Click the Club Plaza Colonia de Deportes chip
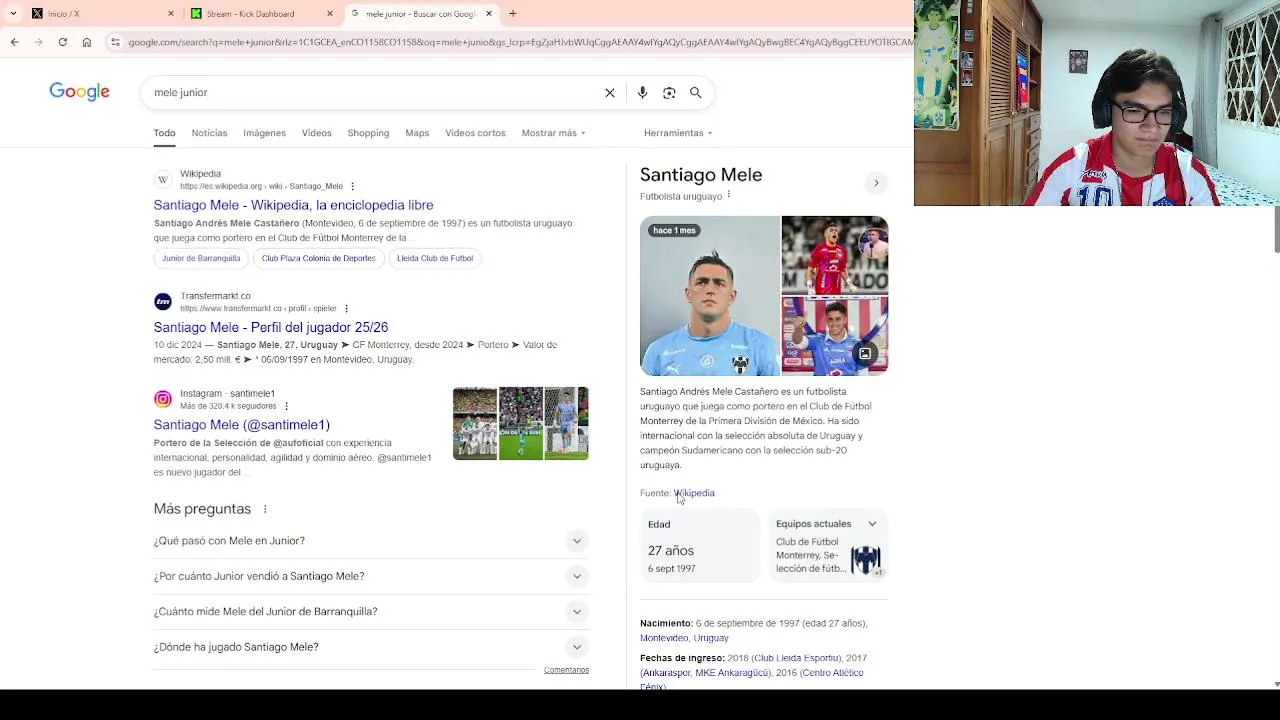1280x720 pixels. [x=318, y=258]
